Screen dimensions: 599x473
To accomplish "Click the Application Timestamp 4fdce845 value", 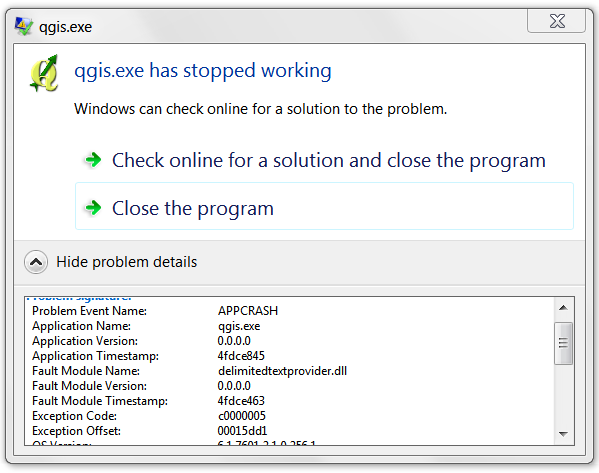I will [241, 356].
